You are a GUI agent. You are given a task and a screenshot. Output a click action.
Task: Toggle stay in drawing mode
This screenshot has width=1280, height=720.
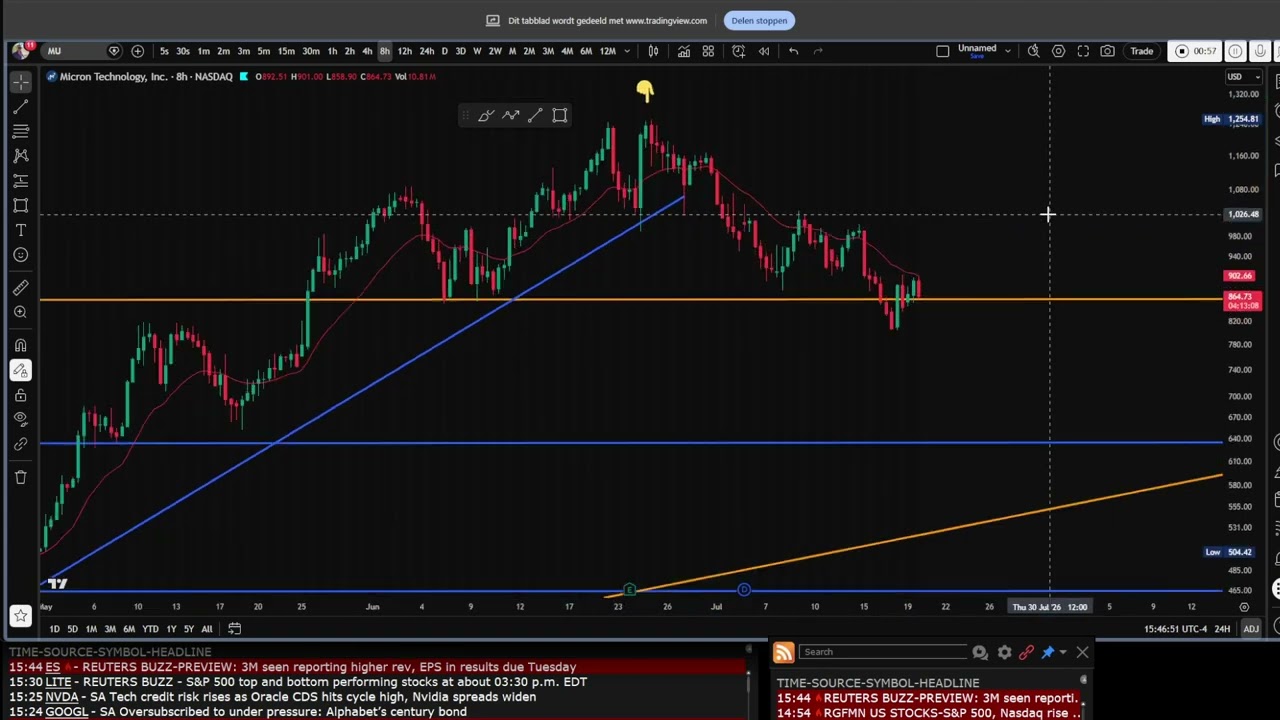pyautogui.click(x=20, y=370)
